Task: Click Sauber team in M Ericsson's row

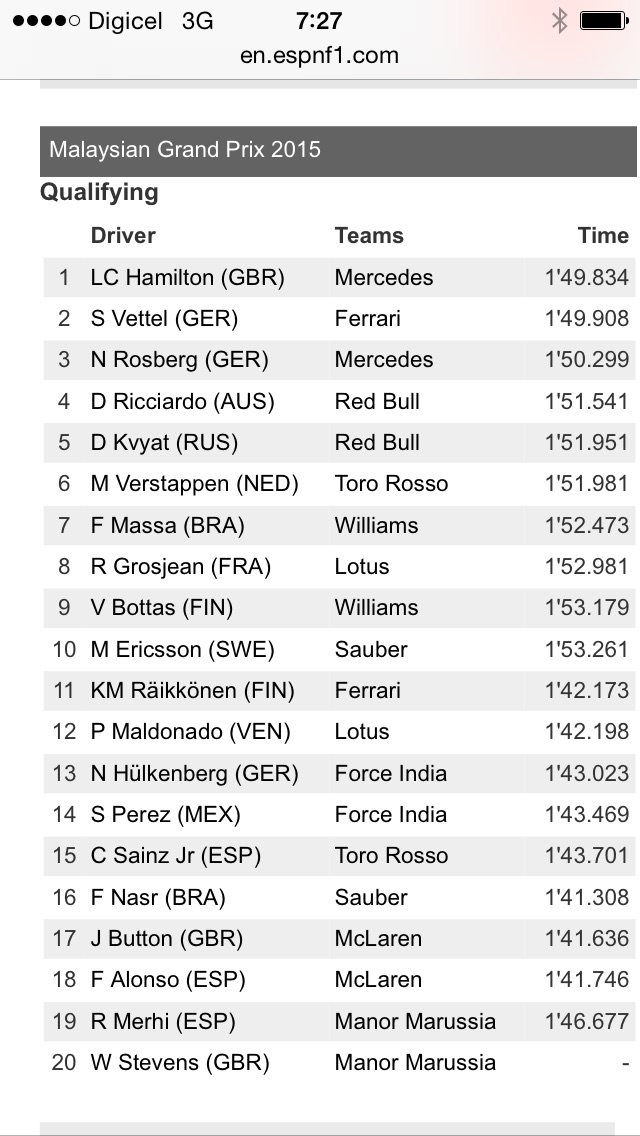Action: [371, 649]
